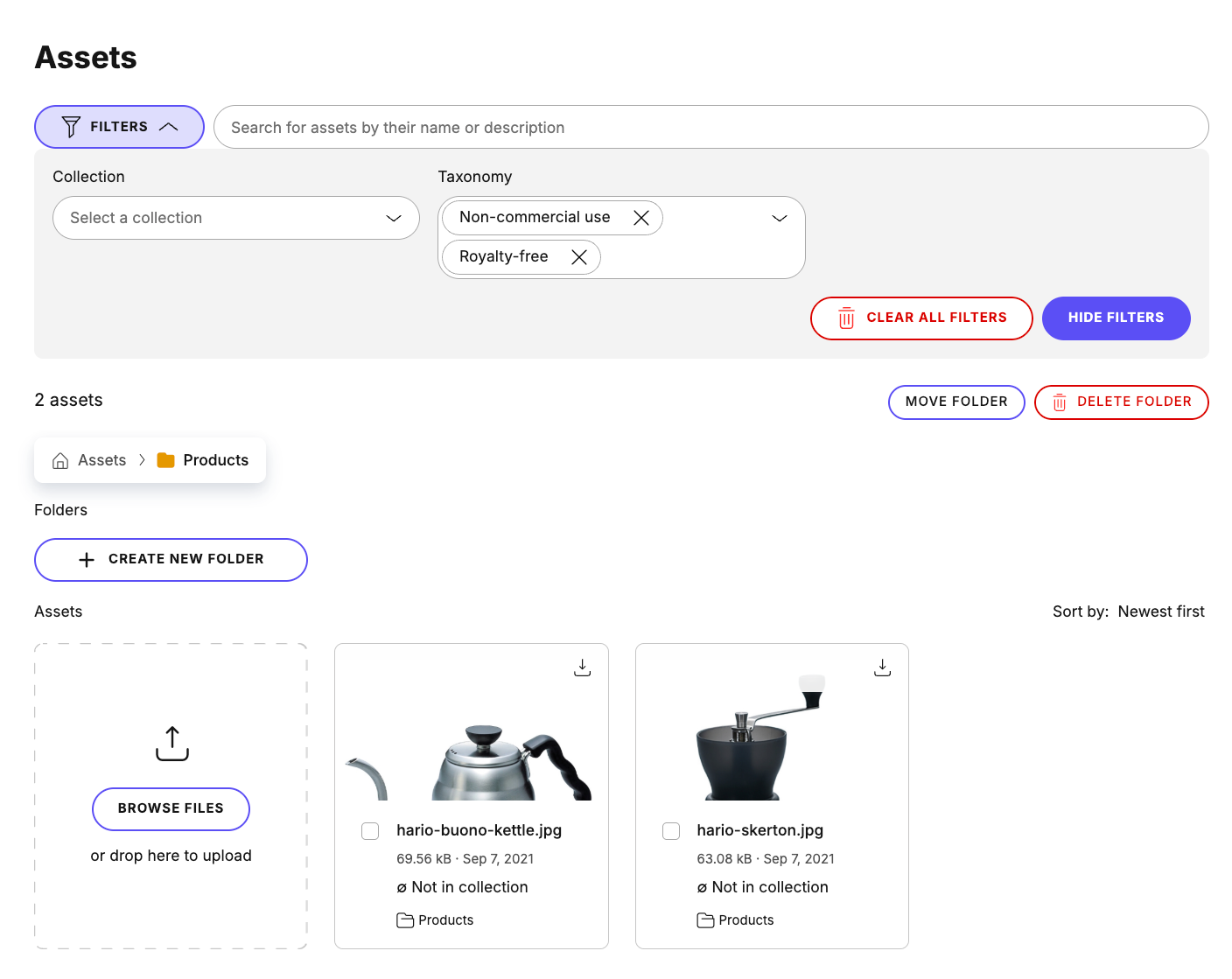The image size is (1232, 979).
Task: Click the upload arrow icon in the drop zone
Action: click(171, 743)
